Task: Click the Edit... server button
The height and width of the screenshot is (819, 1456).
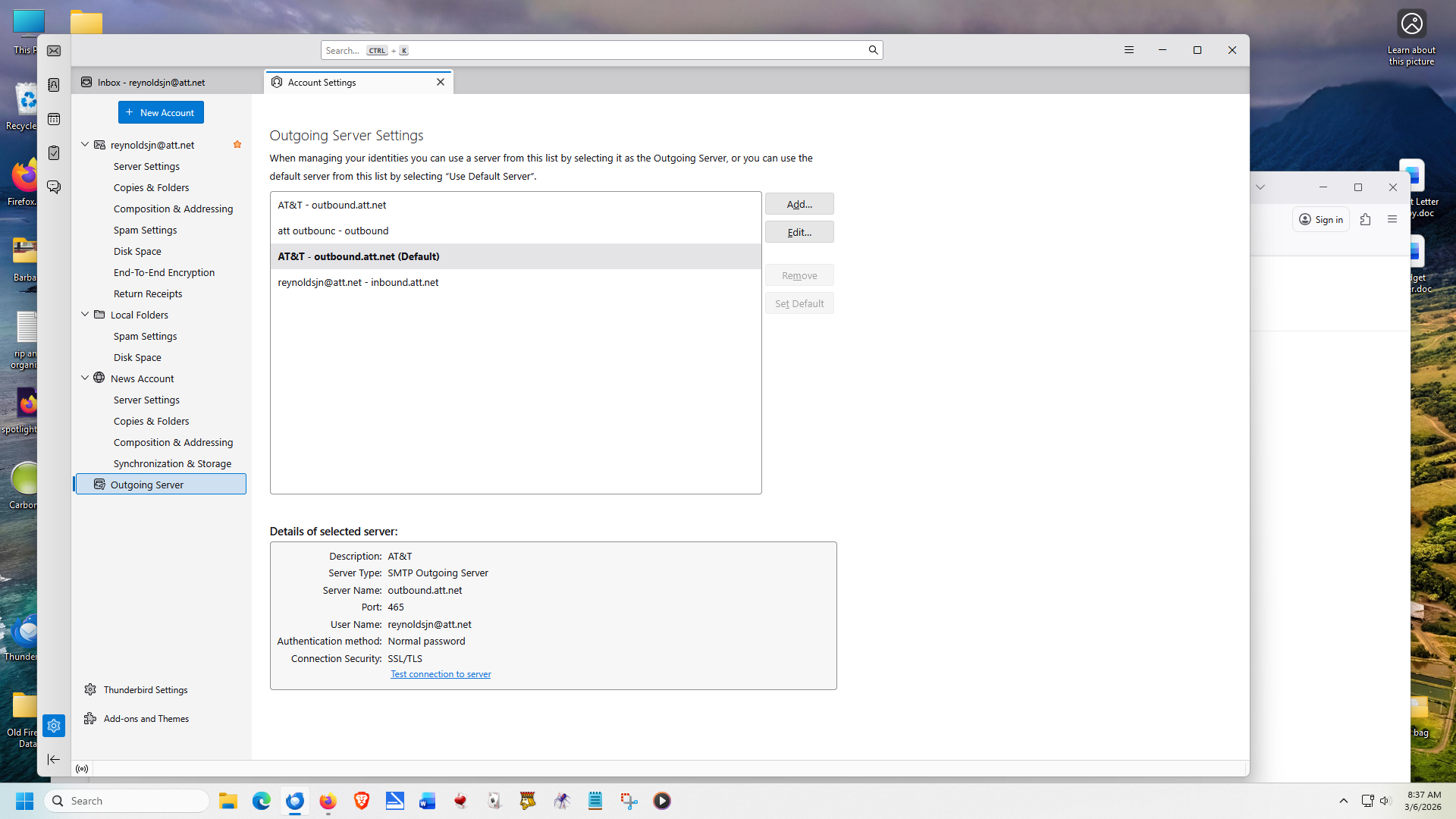Action: coord(799,232)
